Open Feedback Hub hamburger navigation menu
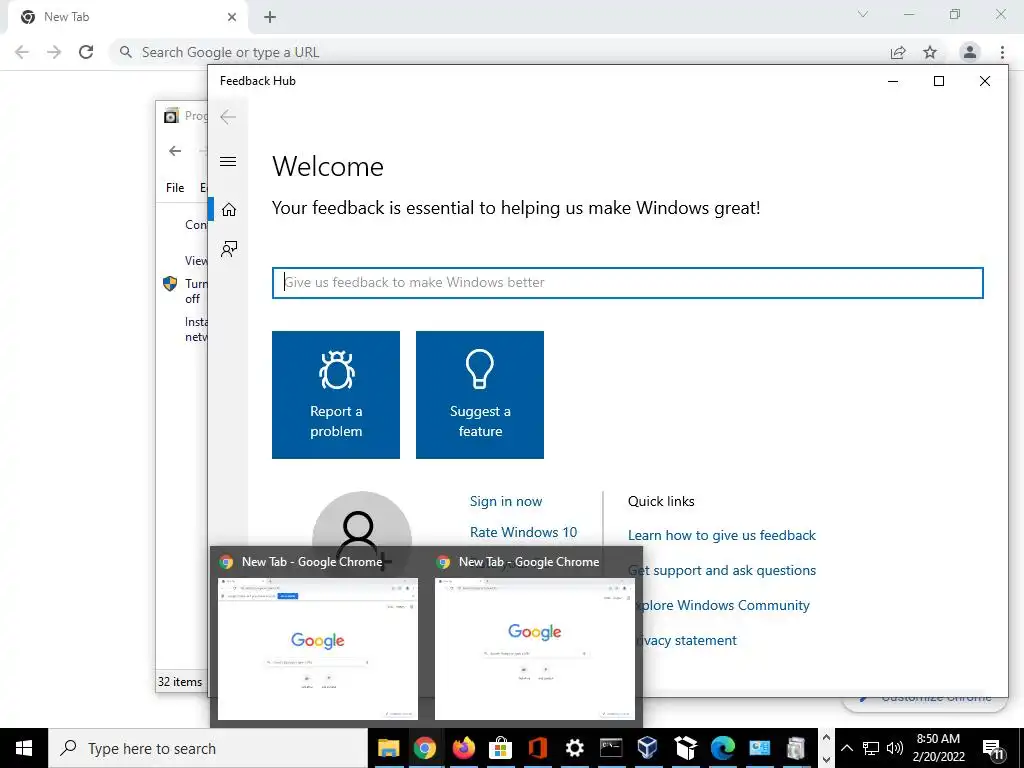 [228, 161]
